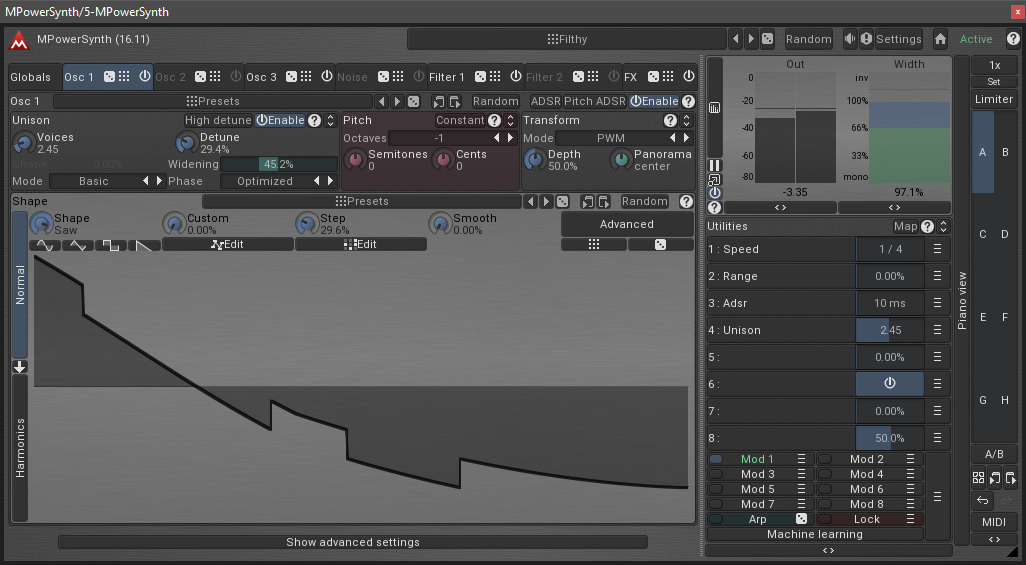
Task: Select the square wave shape icon
Action: (x=111, y=246)
